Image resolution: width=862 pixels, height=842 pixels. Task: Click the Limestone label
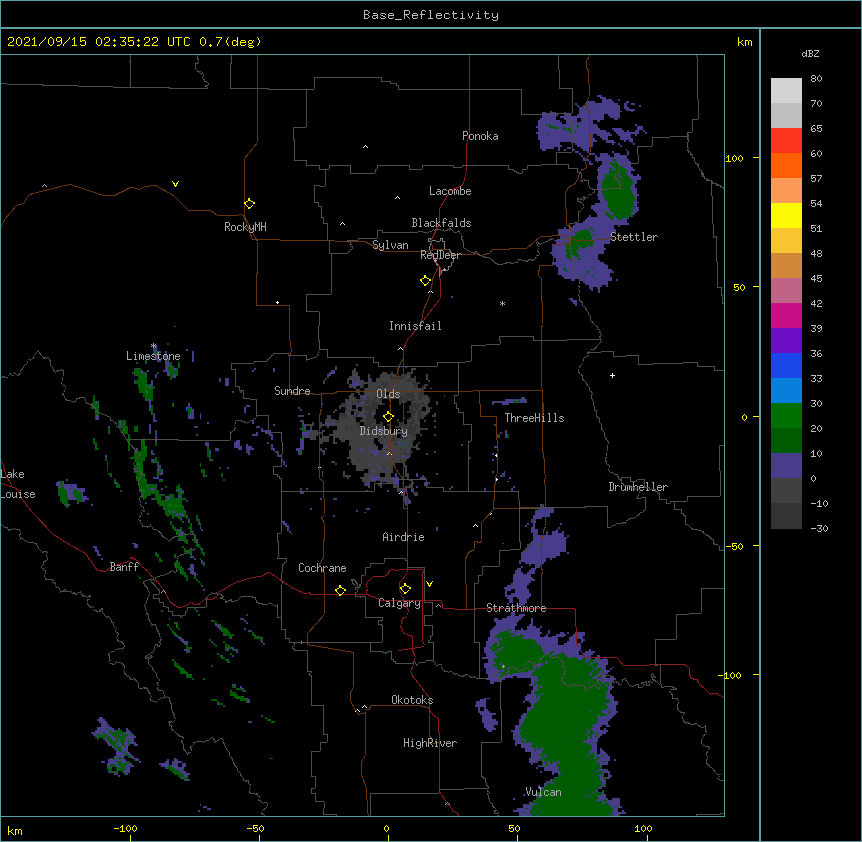(x=153, y=356)
